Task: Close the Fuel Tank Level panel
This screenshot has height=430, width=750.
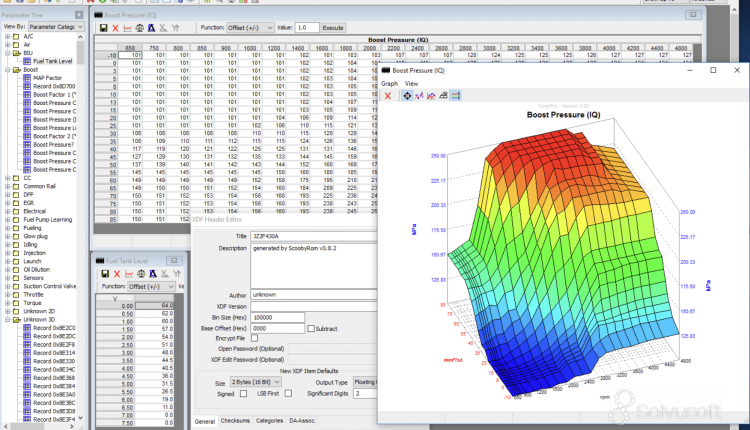Action: [x=174, y=261]
